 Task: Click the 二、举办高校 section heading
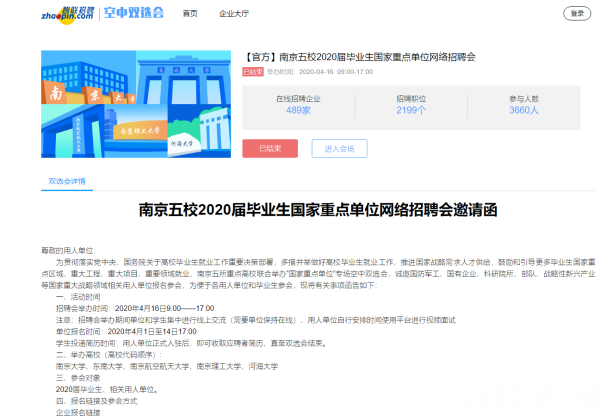109,355
